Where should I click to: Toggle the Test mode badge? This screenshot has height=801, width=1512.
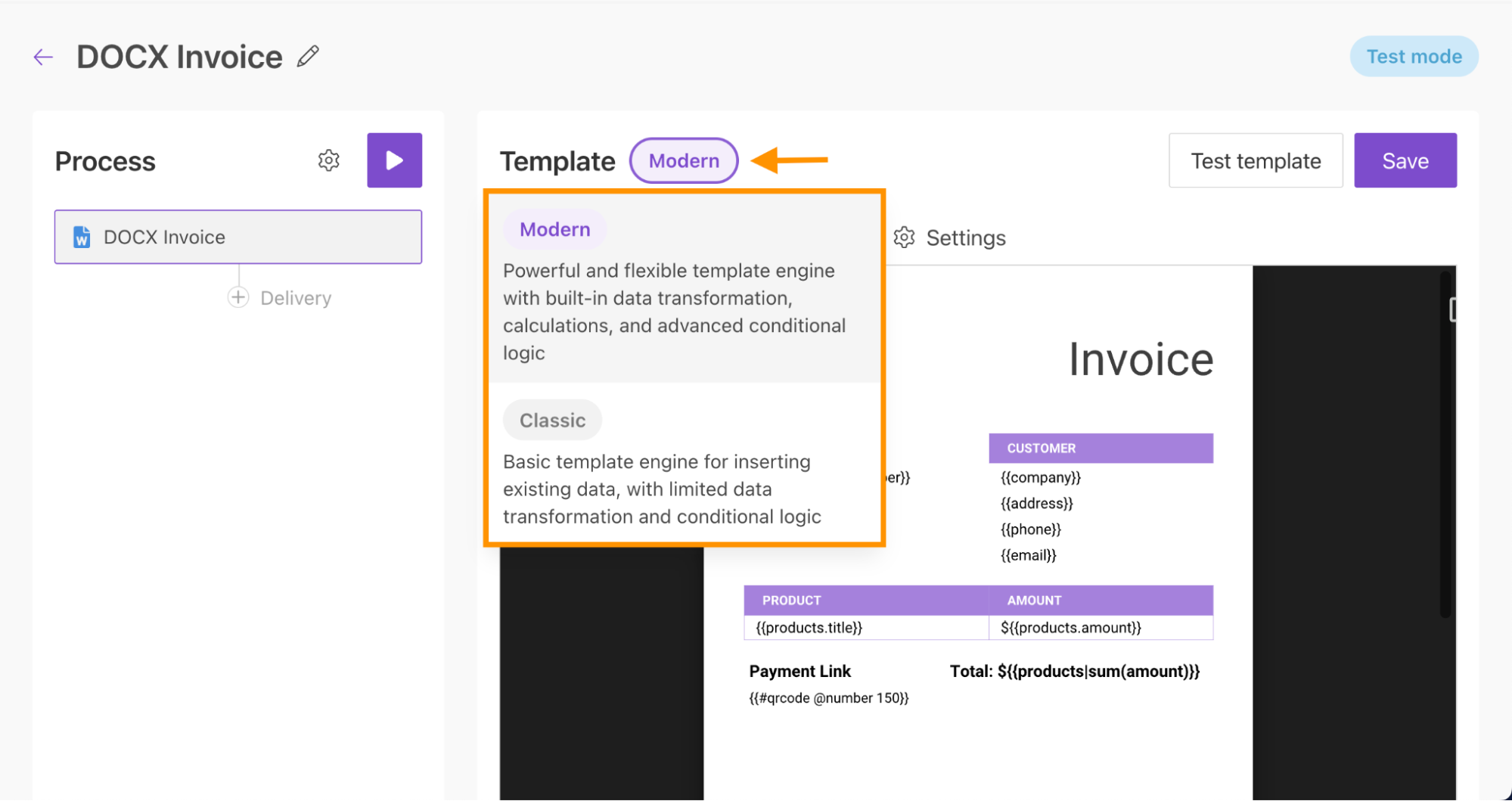(1414, 57)
